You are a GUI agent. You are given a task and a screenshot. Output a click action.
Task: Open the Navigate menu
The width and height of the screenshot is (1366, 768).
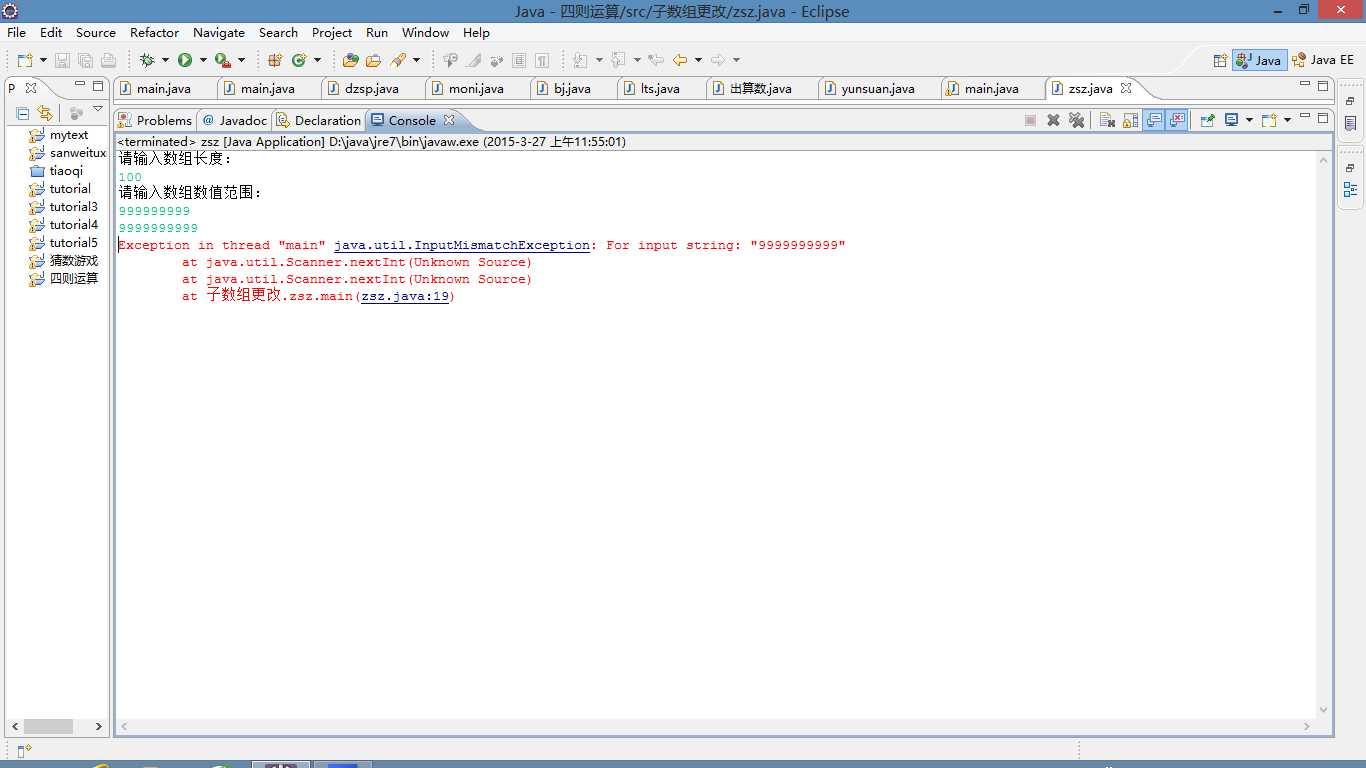219,32
